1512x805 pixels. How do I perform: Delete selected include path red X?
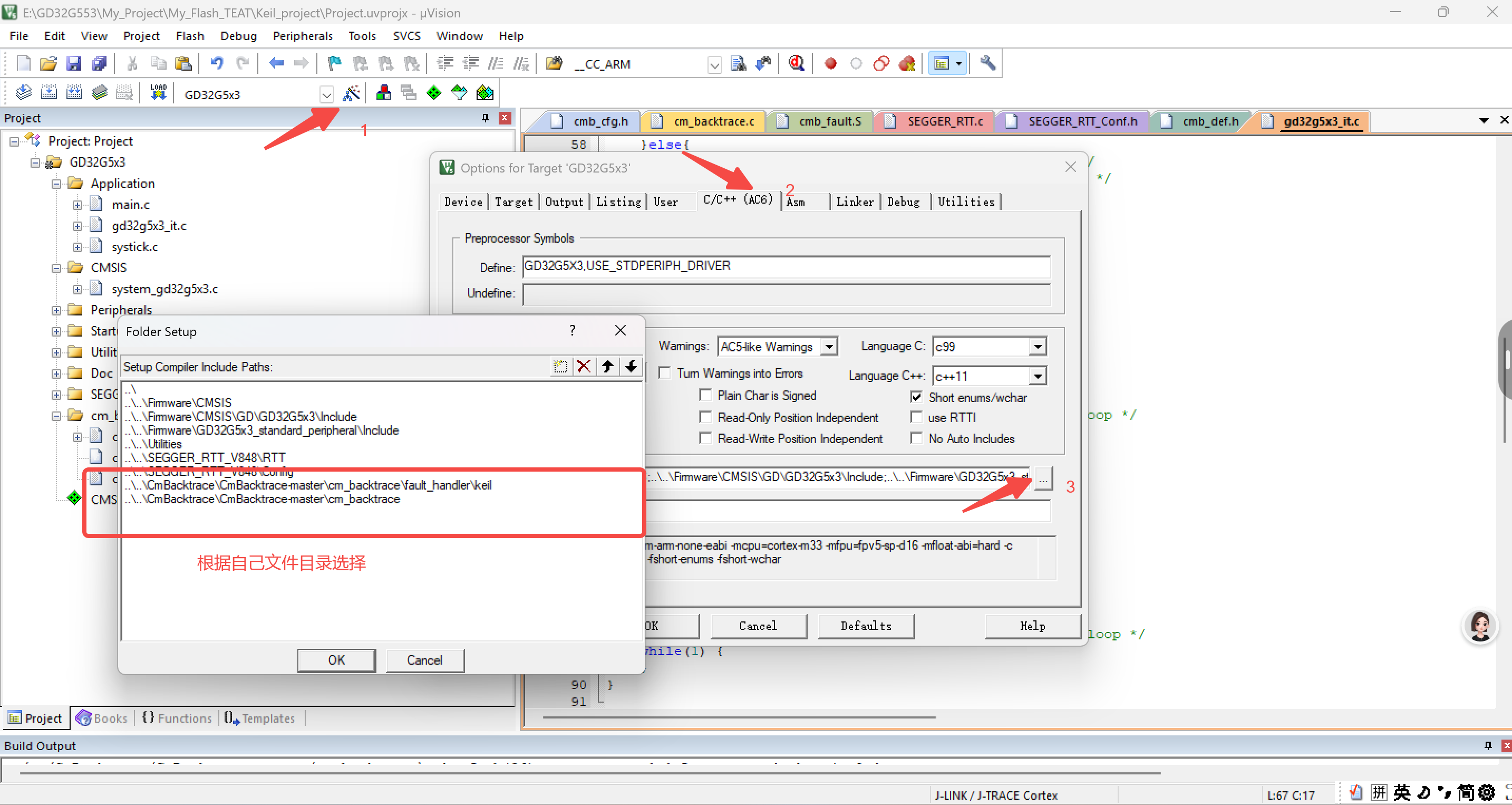[x=584, y=367]
